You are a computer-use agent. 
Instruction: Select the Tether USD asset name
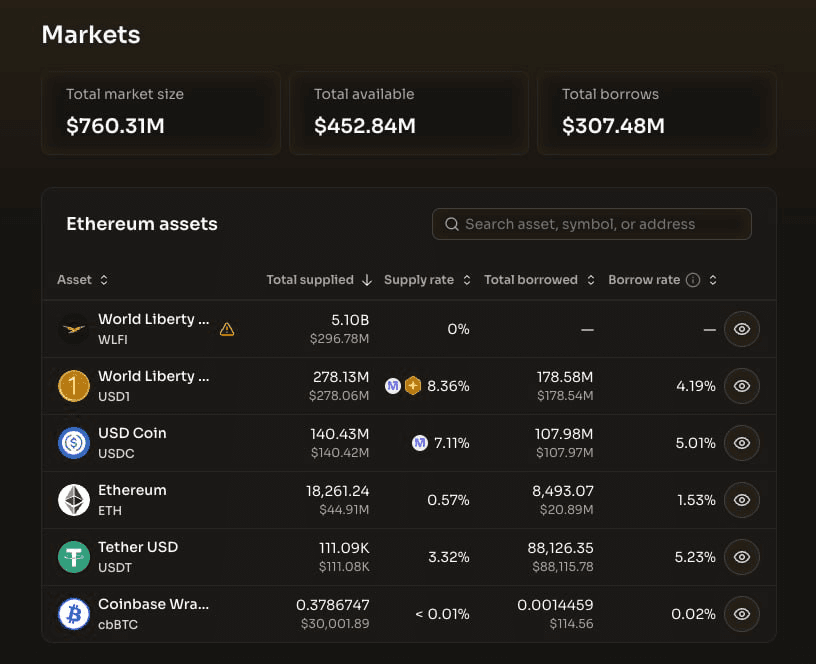pos(138,547)
